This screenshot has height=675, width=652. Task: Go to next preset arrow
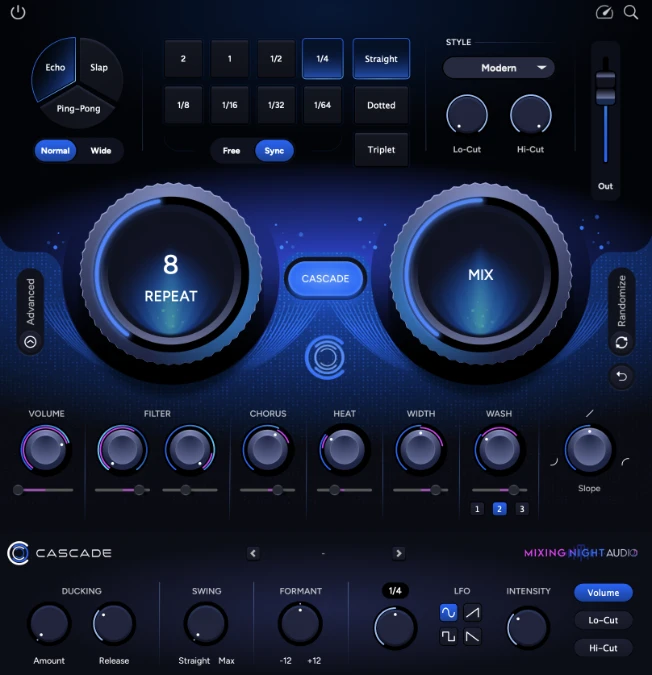tap(399, 553)
